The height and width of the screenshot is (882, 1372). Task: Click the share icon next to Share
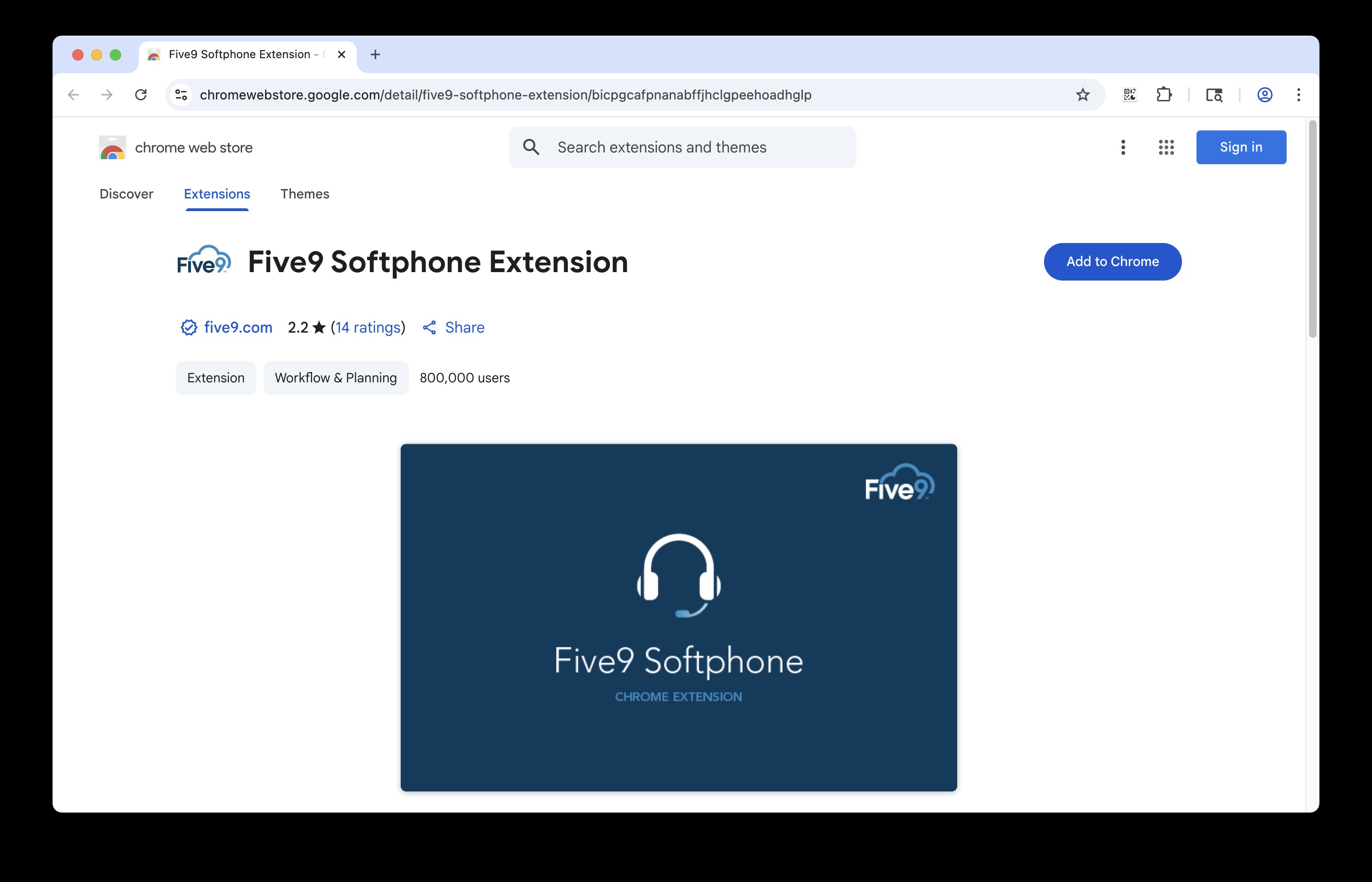(429, 327)
